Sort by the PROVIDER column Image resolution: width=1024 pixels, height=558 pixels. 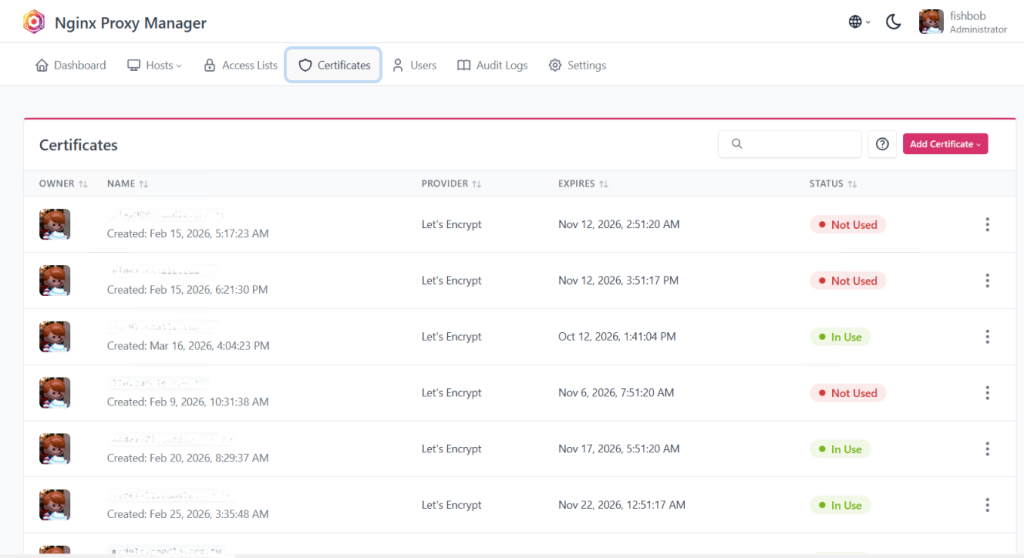451,184
